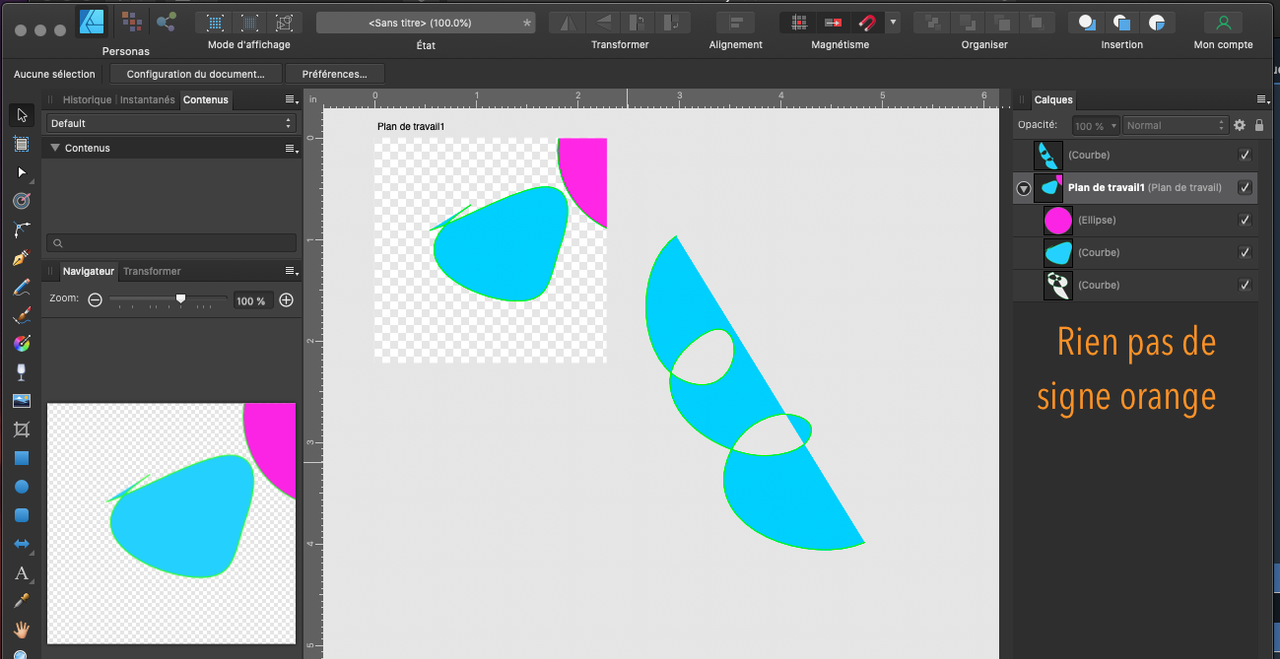The height and width of the screenshot is (659, 1280).
Task: Click the Alignement toolbar icon
Action: [x=736, y=22]
